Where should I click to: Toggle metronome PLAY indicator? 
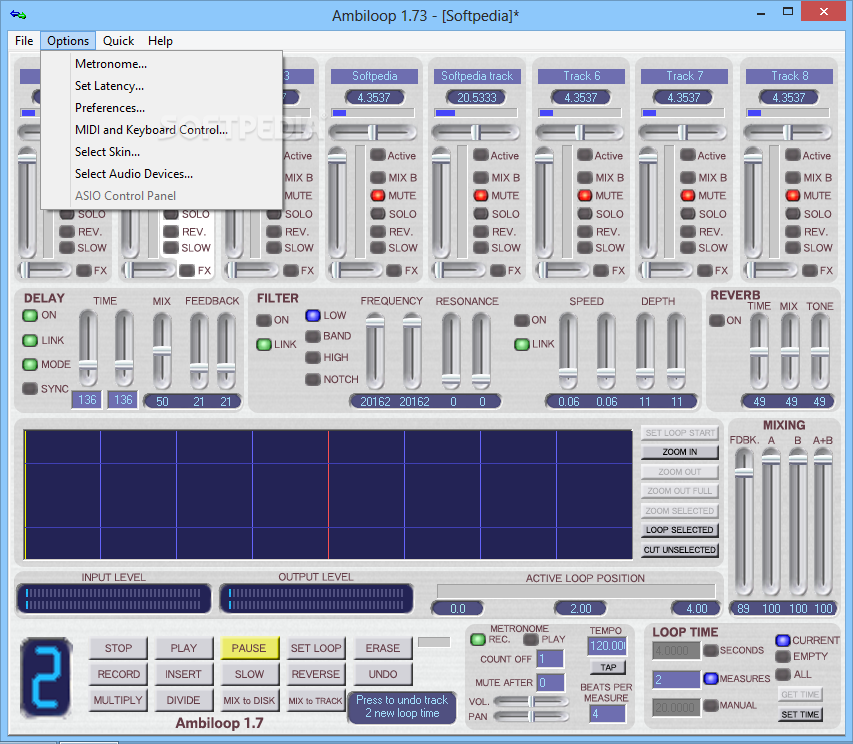530,640
